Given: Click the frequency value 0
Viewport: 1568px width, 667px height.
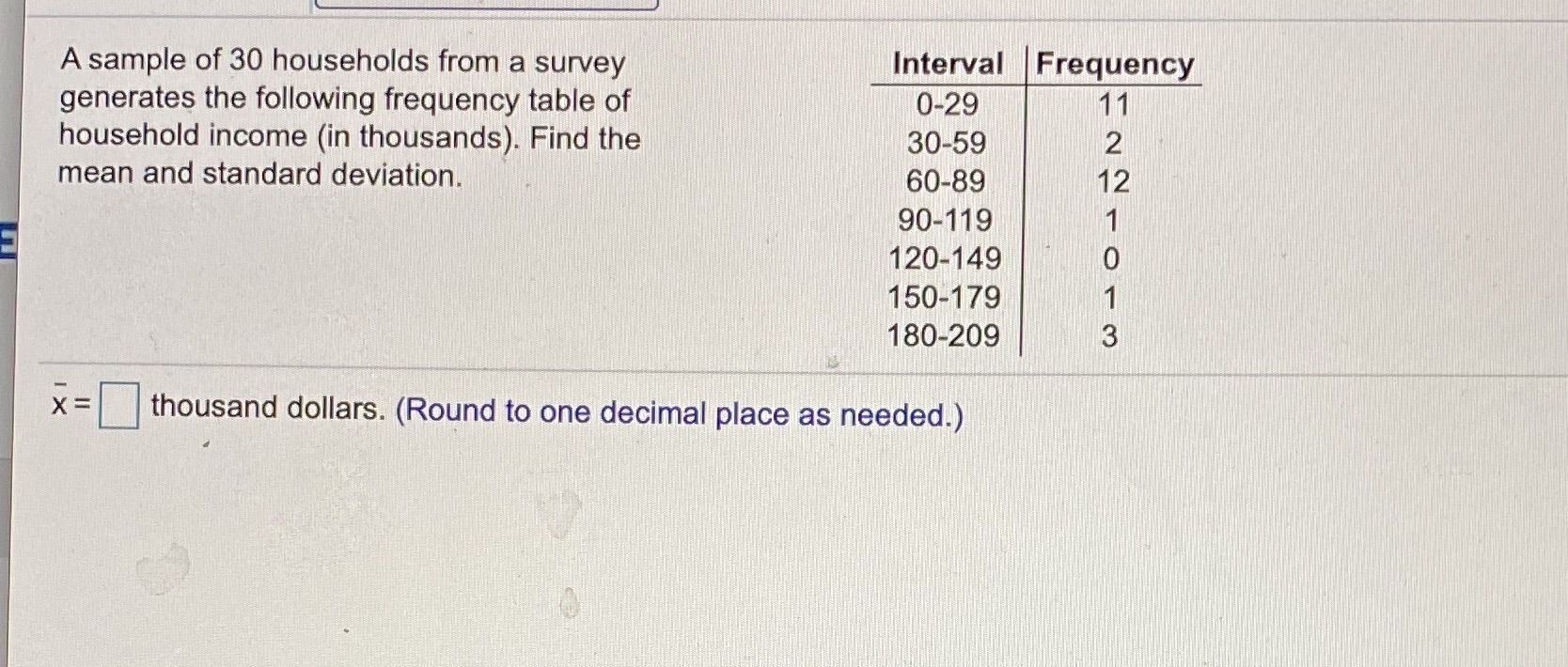Looking at the screenshot, I should (1111, 258).
